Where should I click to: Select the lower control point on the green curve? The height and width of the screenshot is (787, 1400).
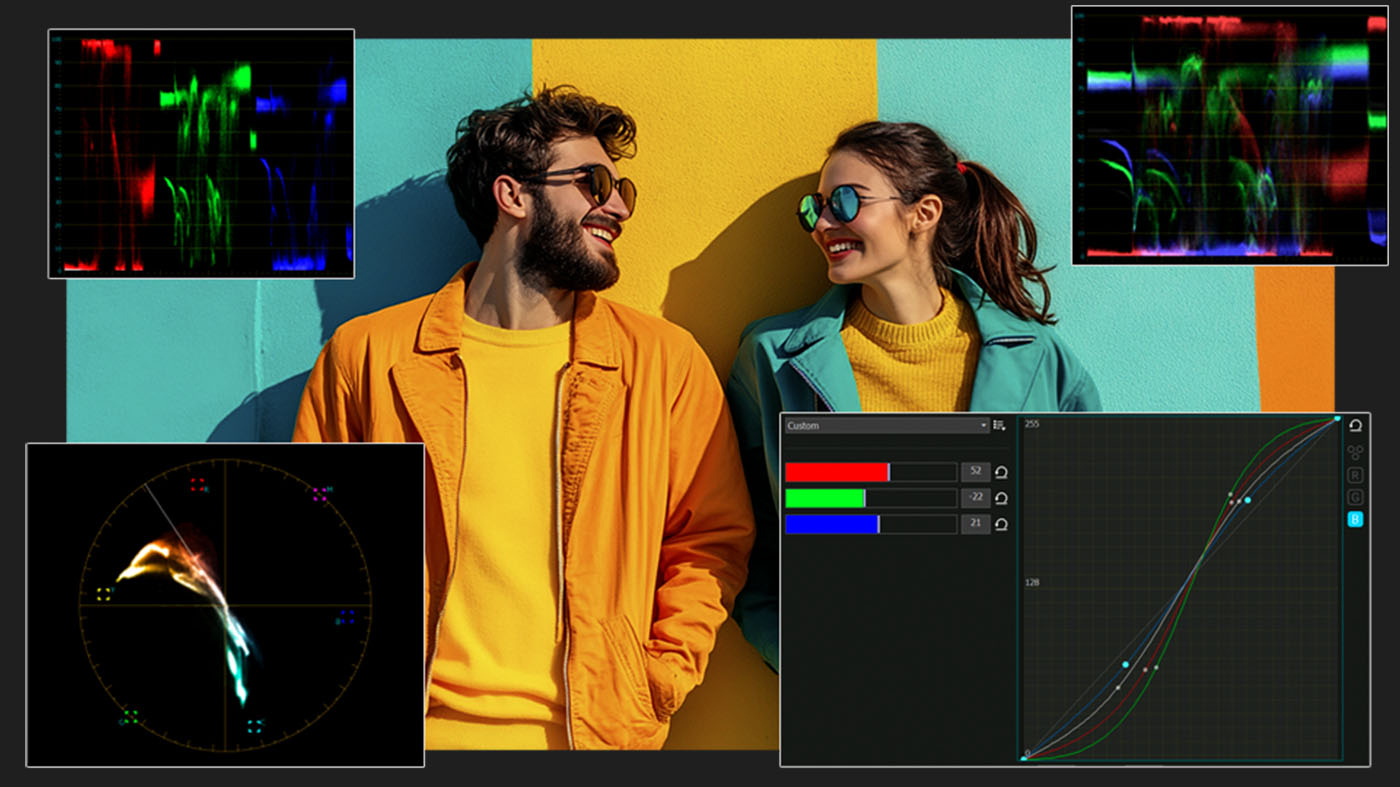tap(1156, 668)
